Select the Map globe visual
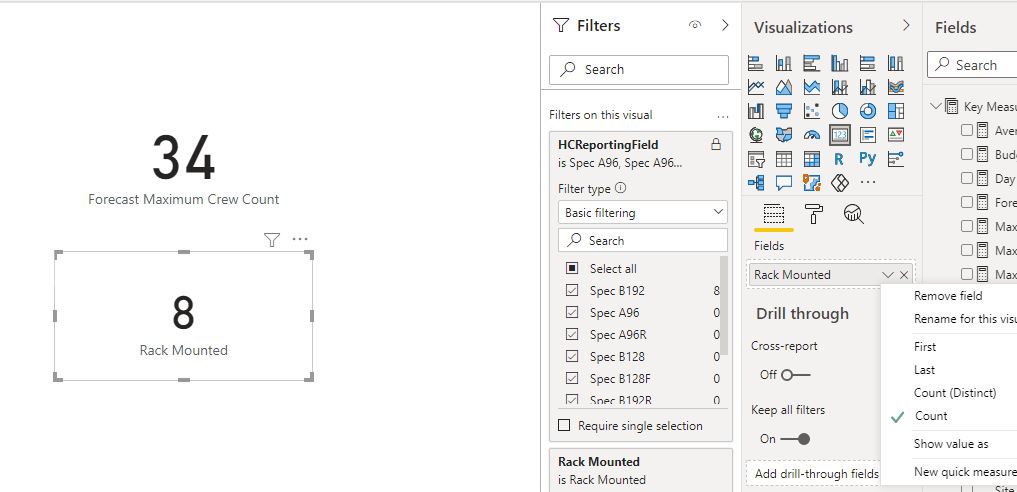The height and width of the screenshot is (492, 1017). [756, 135]
